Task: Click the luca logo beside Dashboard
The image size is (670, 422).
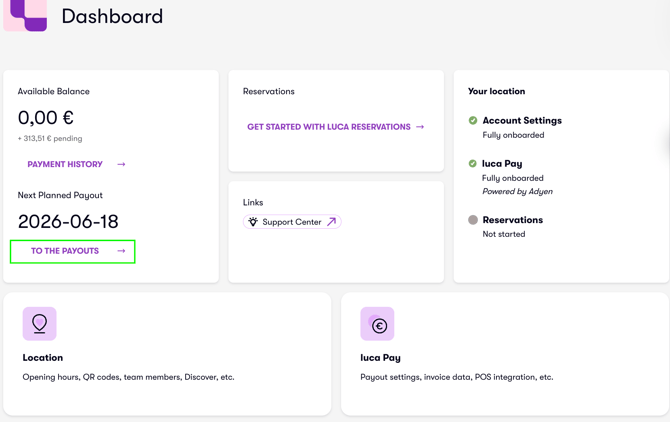Action: point(25,15)
